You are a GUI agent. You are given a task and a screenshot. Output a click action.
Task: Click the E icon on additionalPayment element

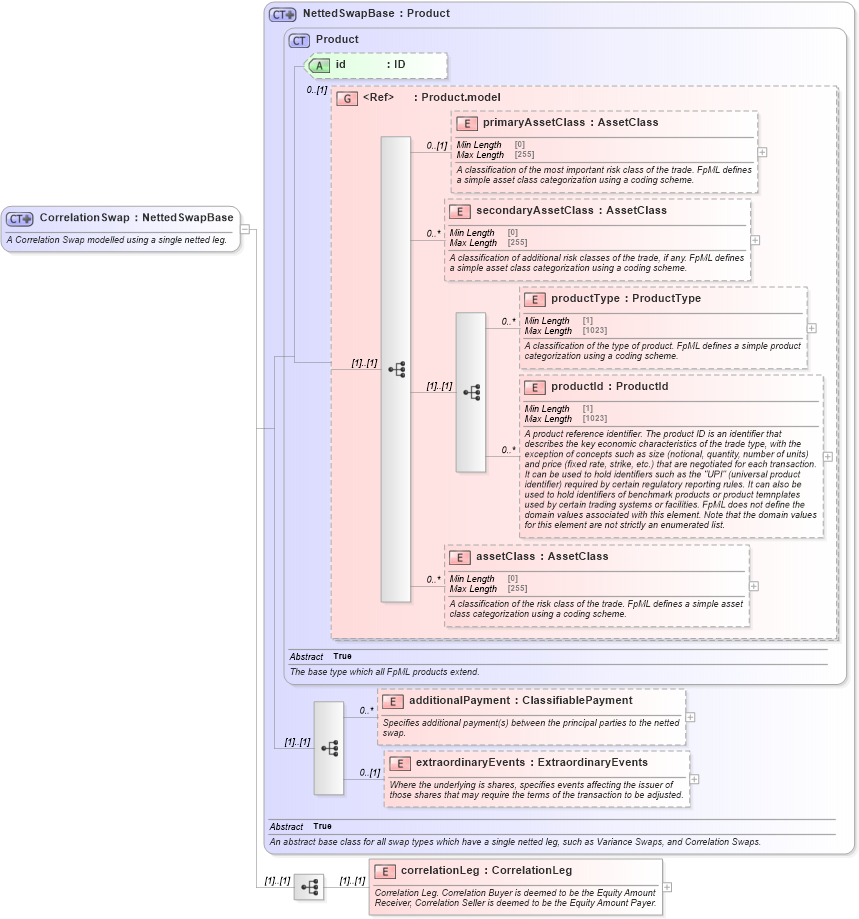click(x=392, y=701)
